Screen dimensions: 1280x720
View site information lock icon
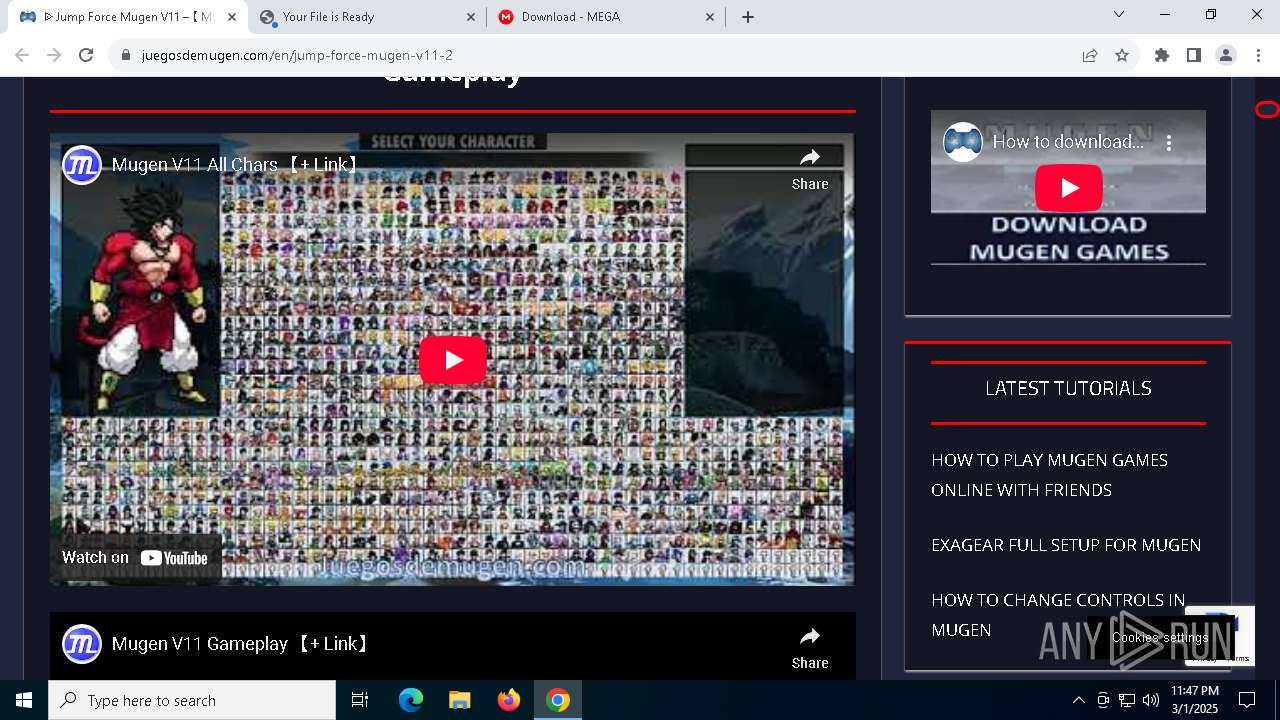[126, 56]
